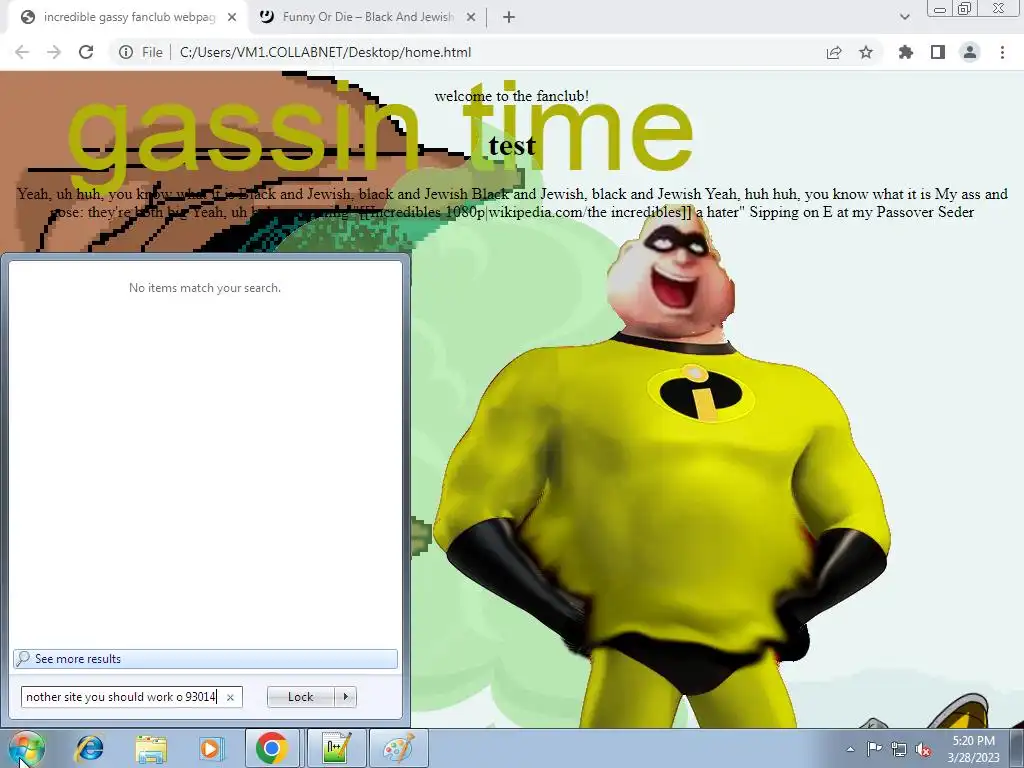Click the share page icon
Screen dimensions: 1024x768
click(x=834, y=52)
